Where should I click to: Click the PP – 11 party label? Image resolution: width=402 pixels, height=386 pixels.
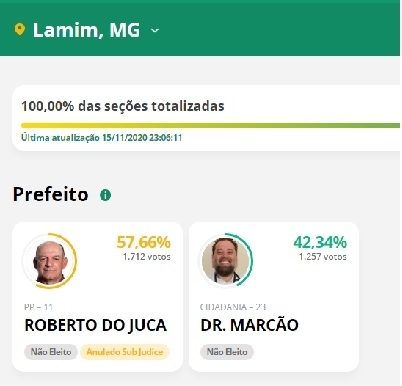pyautogui.click(x=39, y=307)
